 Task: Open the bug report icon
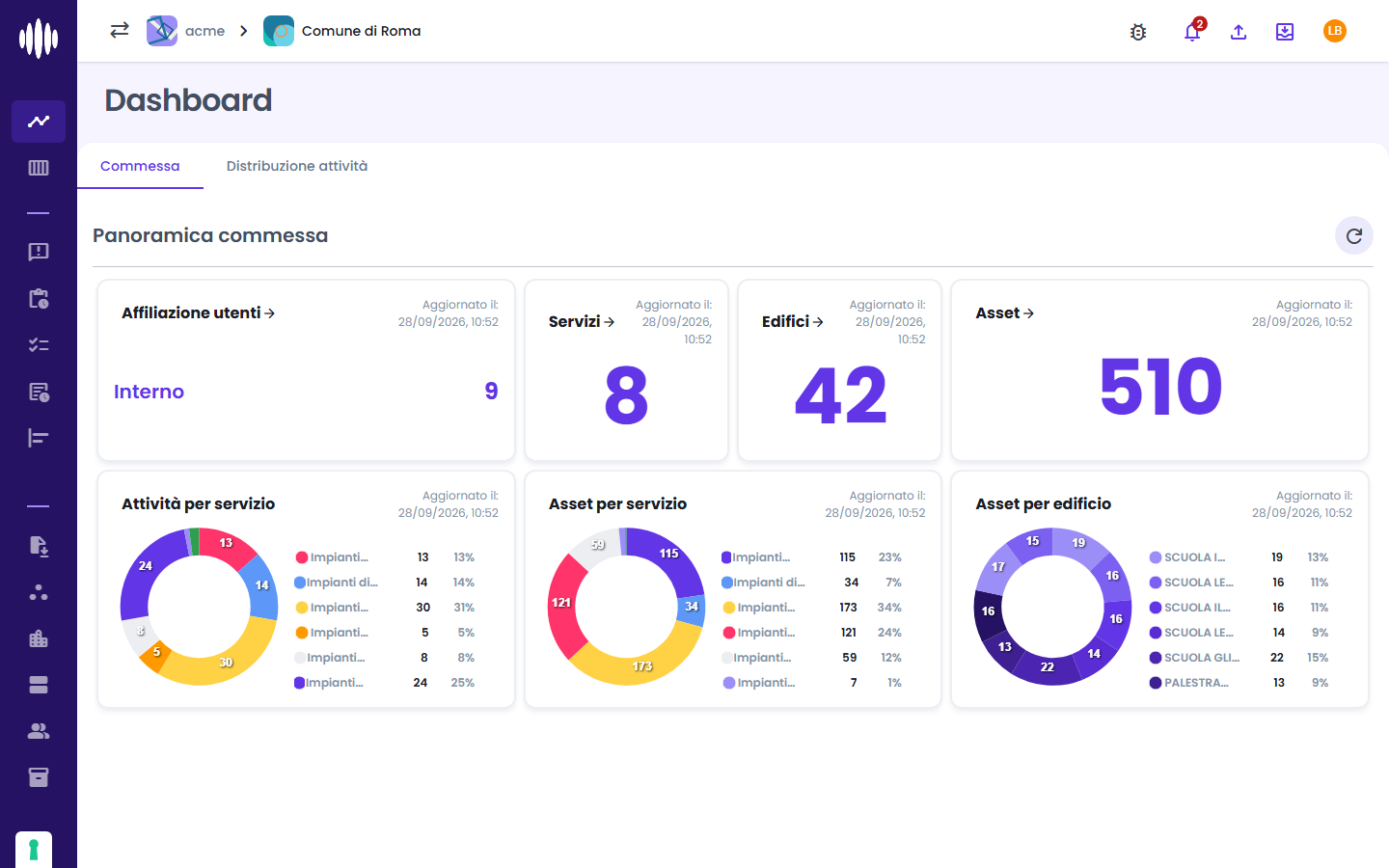pos(1138,32)
